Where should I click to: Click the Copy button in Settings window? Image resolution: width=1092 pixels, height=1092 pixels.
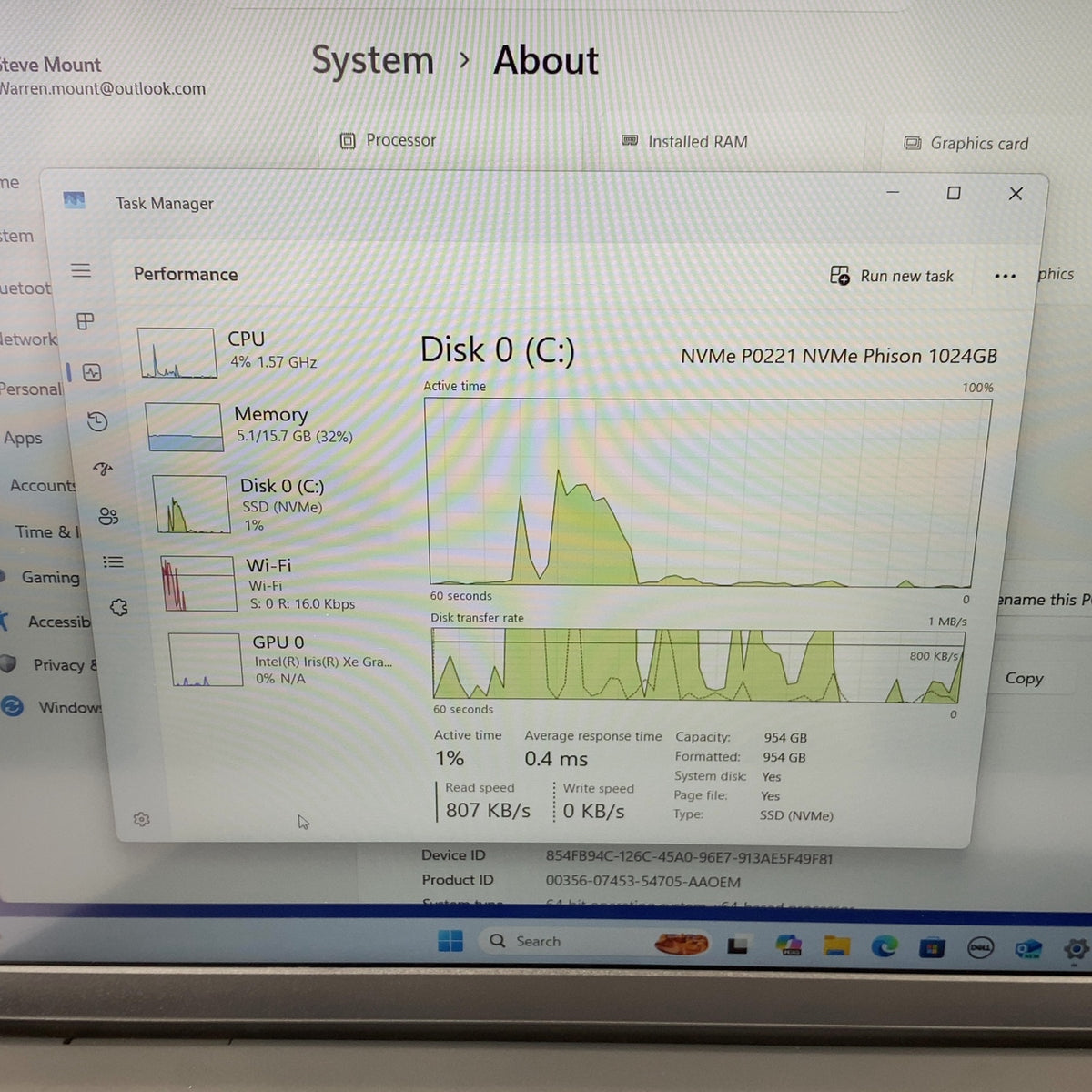coord(1024,678)
